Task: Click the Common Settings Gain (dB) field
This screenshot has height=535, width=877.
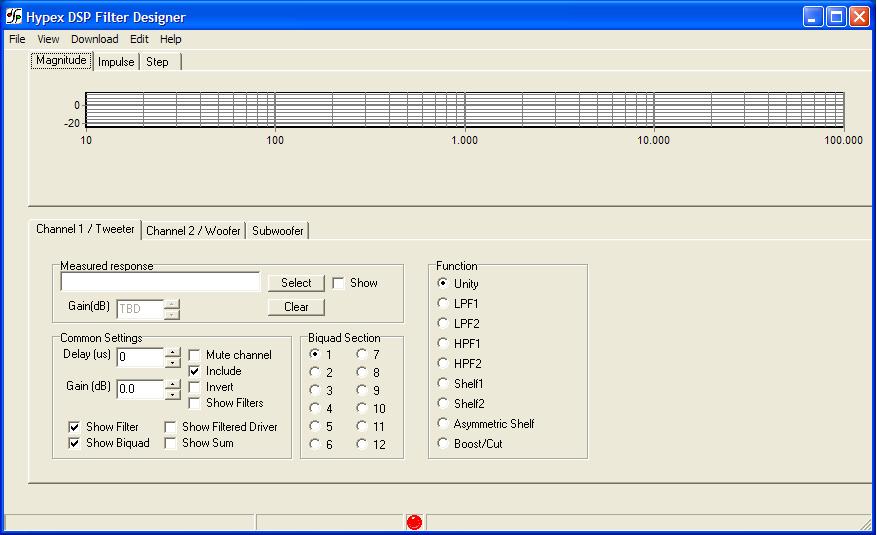Action: pyautogui.click(x=140, y=389)
